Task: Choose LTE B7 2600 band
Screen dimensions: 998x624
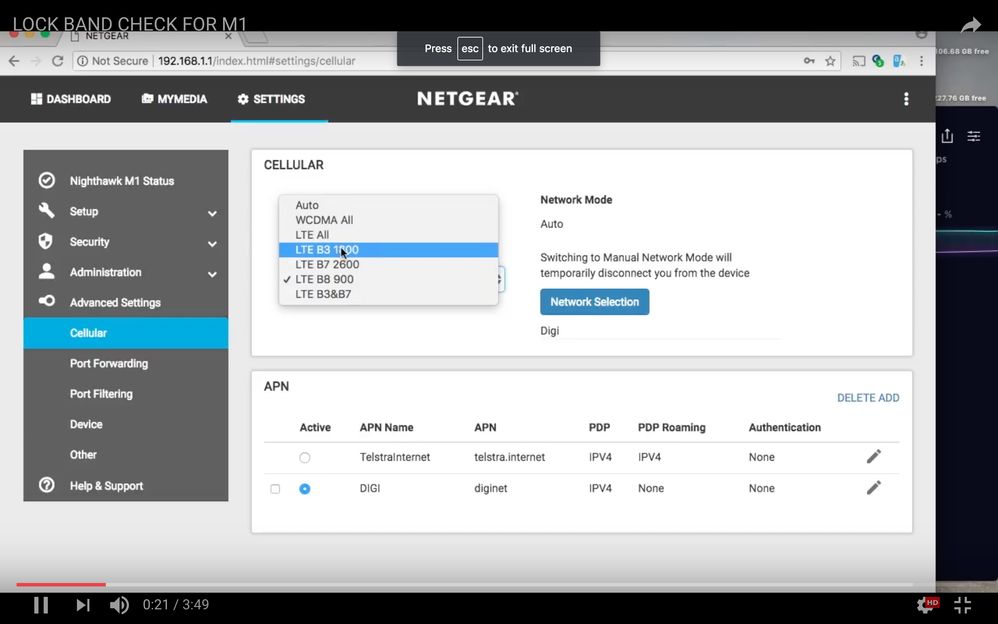Action: pos(388,264)
